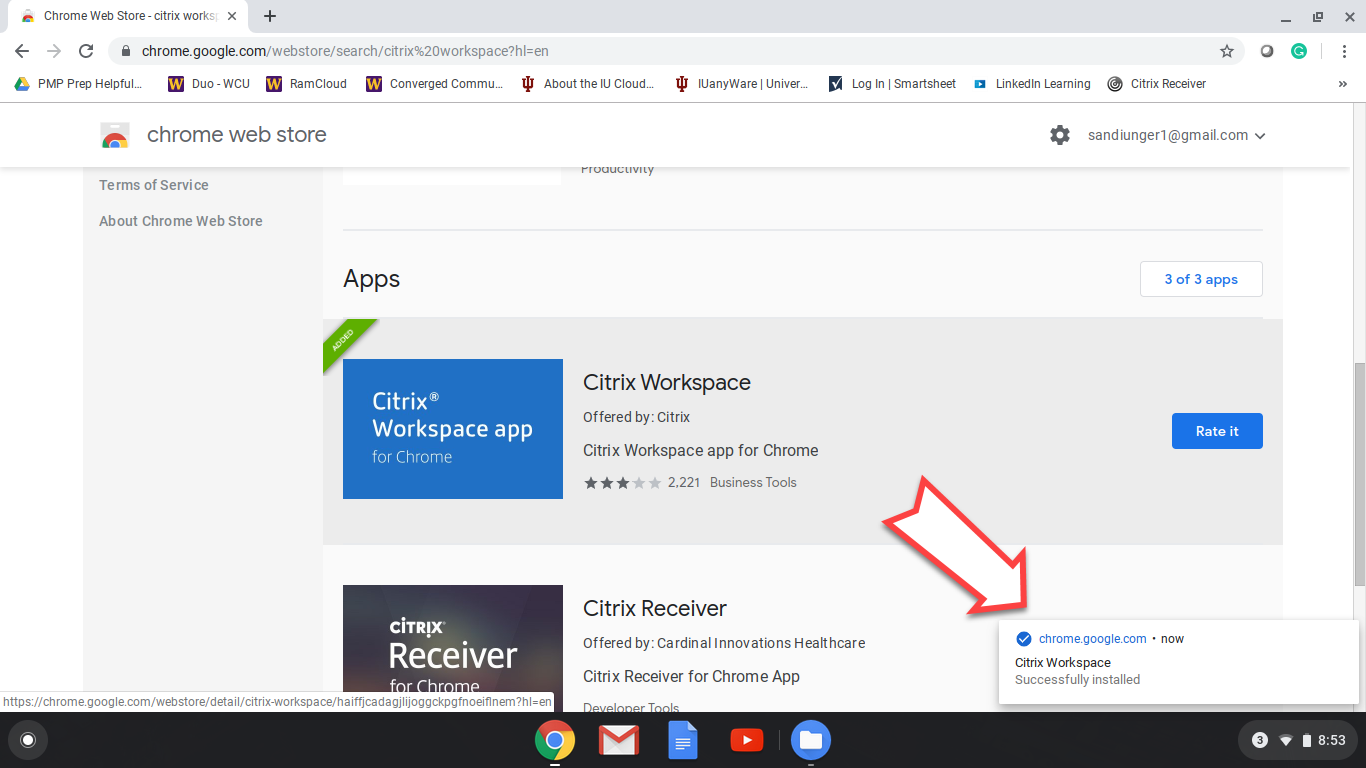Expand the sandiunger1@gmail.com account dropdown

(x=1177, y=135)
